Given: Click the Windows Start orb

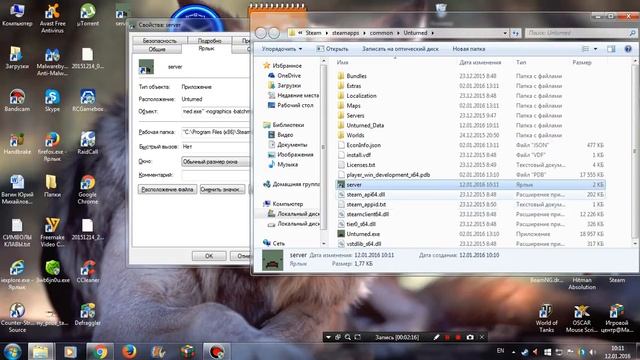Looking at the screenshot, I should pos(13,351).
